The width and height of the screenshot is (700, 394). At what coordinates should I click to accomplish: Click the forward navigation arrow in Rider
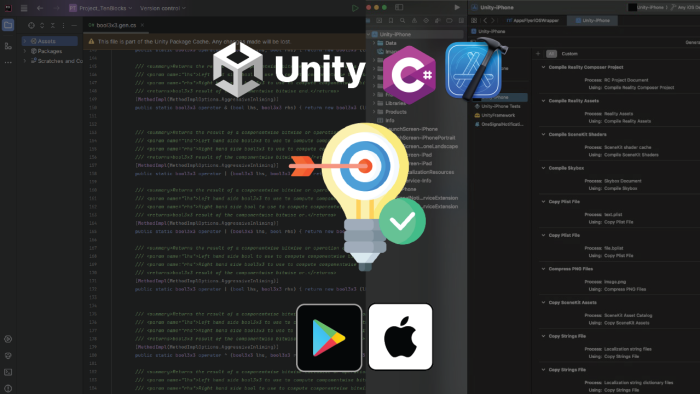[x=57, y=8]
